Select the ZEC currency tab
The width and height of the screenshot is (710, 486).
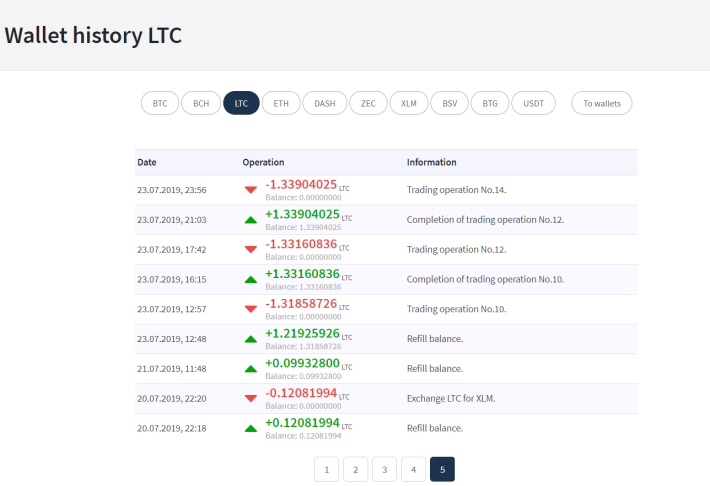tap(368, 103)
